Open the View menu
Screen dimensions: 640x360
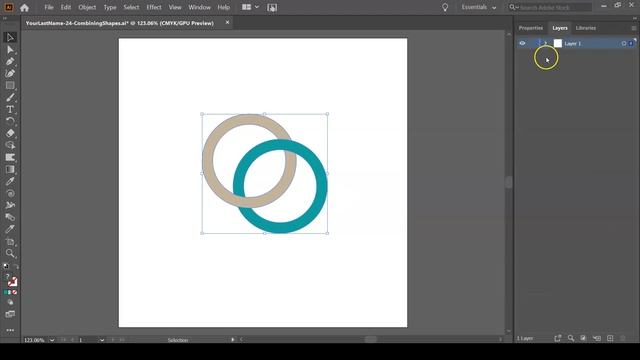(x=175, y=7)
